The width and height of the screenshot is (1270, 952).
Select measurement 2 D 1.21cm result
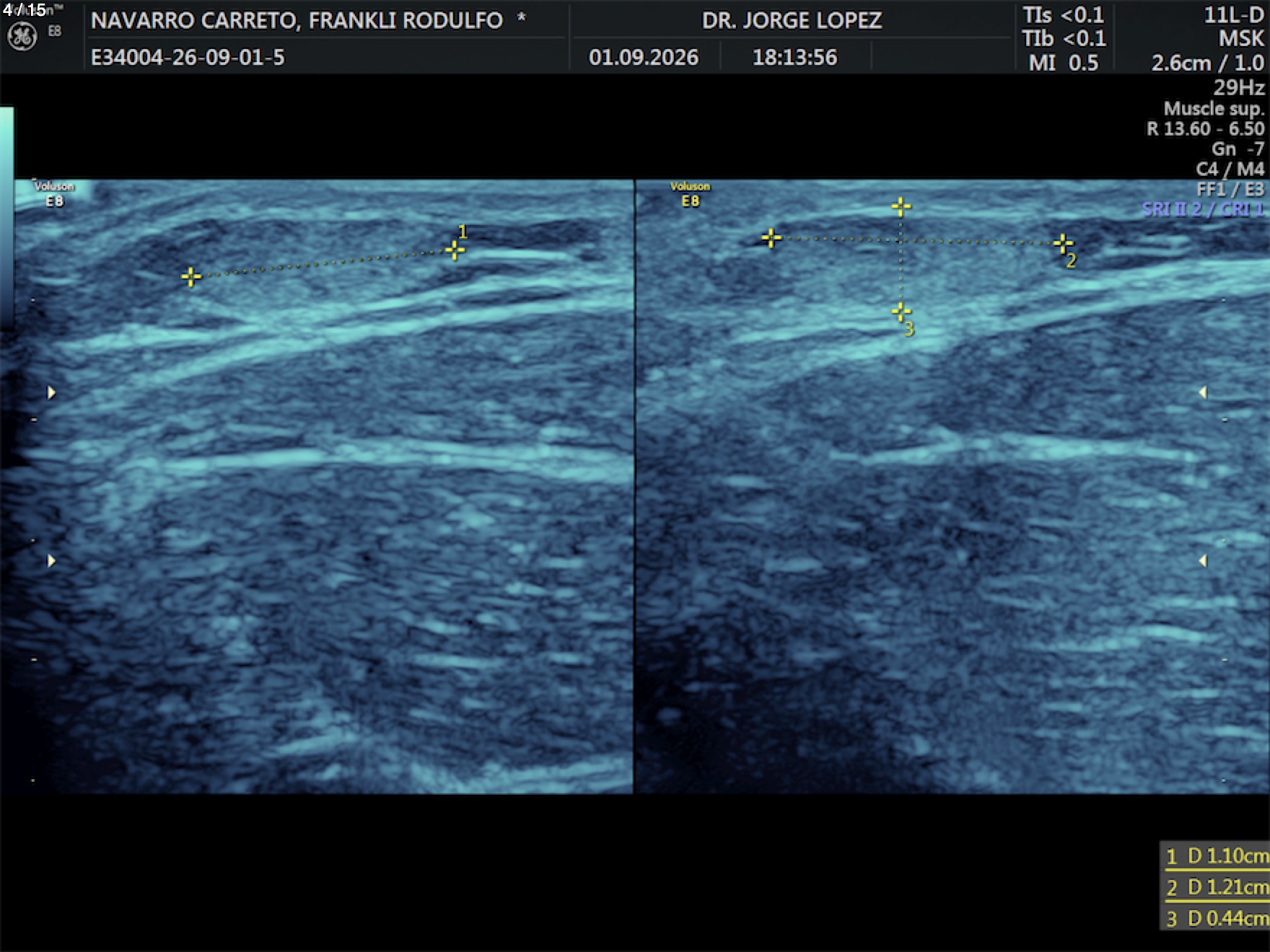(x=1217, y=887)
